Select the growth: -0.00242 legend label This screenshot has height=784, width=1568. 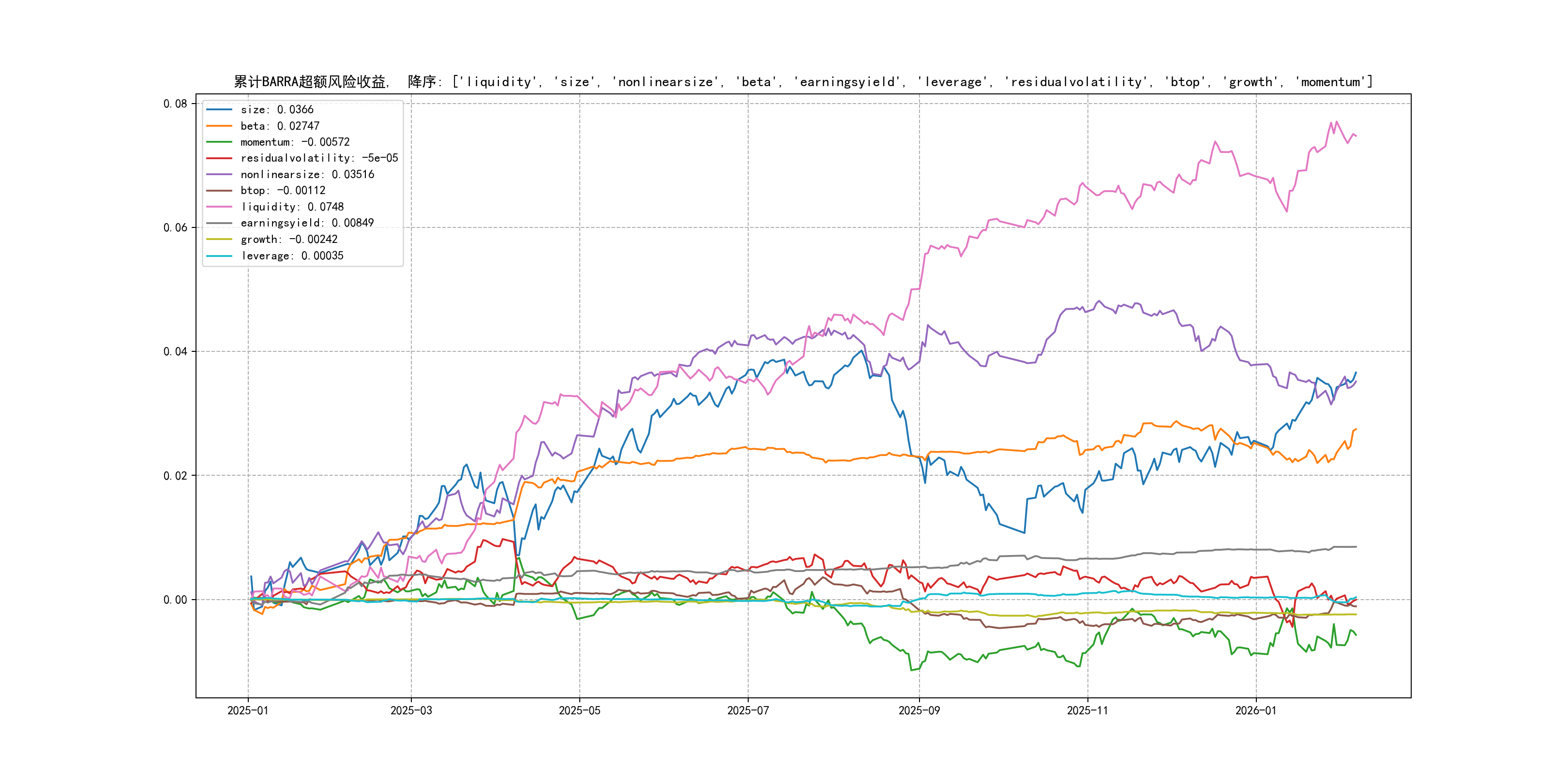288,239
